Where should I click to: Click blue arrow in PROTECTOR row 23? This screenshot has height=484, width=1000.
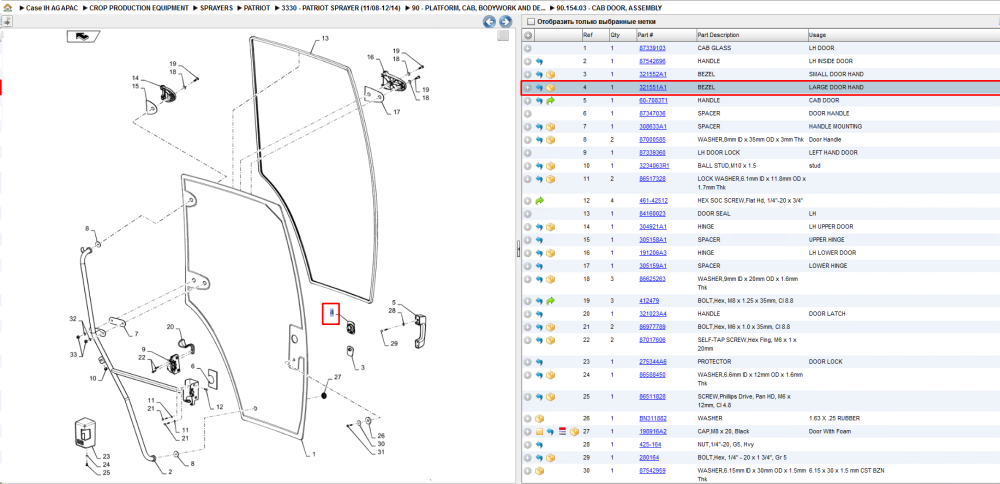click(x=539, y=362)
